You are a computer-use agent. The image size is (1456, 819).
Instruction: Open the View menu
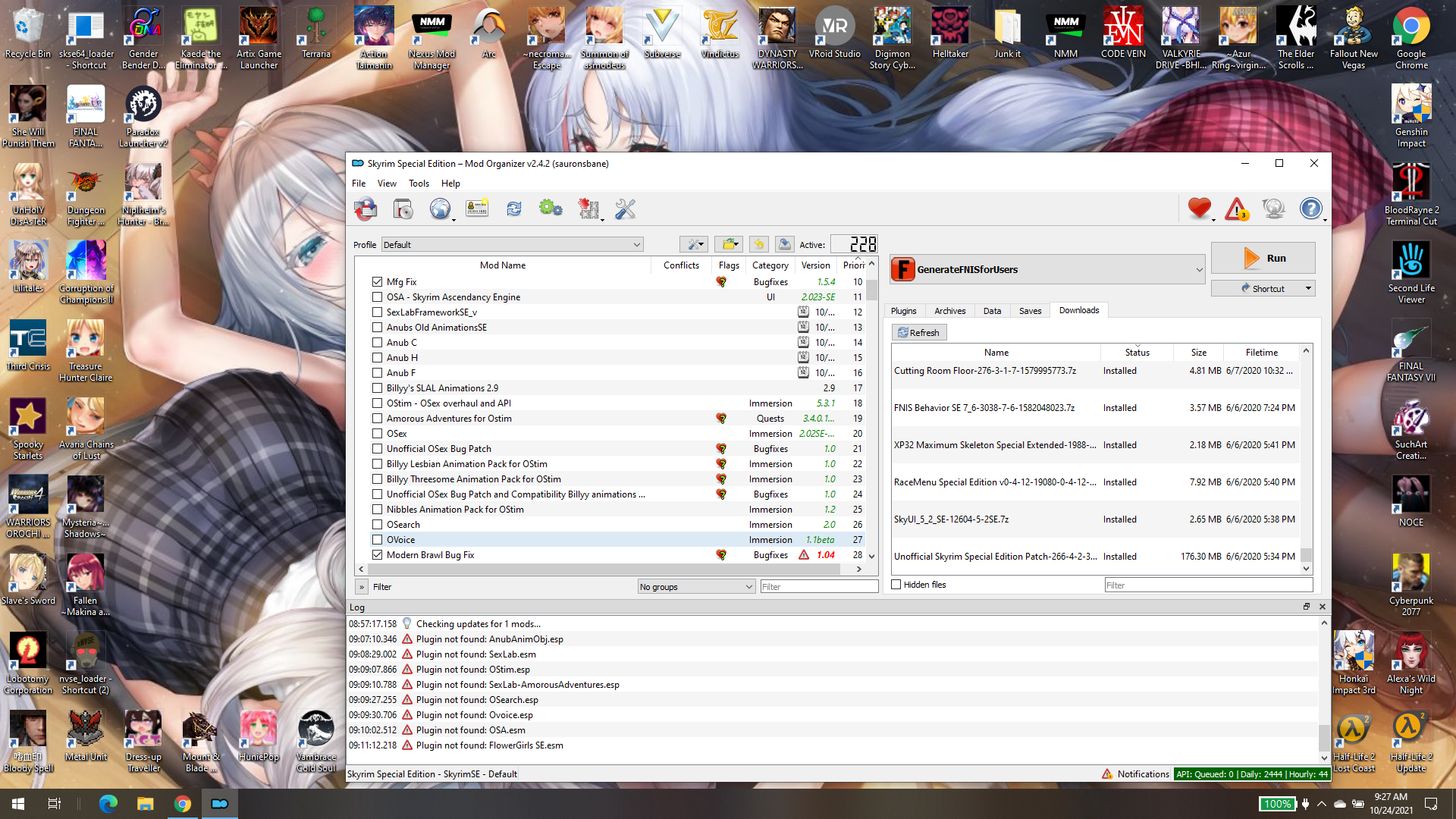[387, 184]
